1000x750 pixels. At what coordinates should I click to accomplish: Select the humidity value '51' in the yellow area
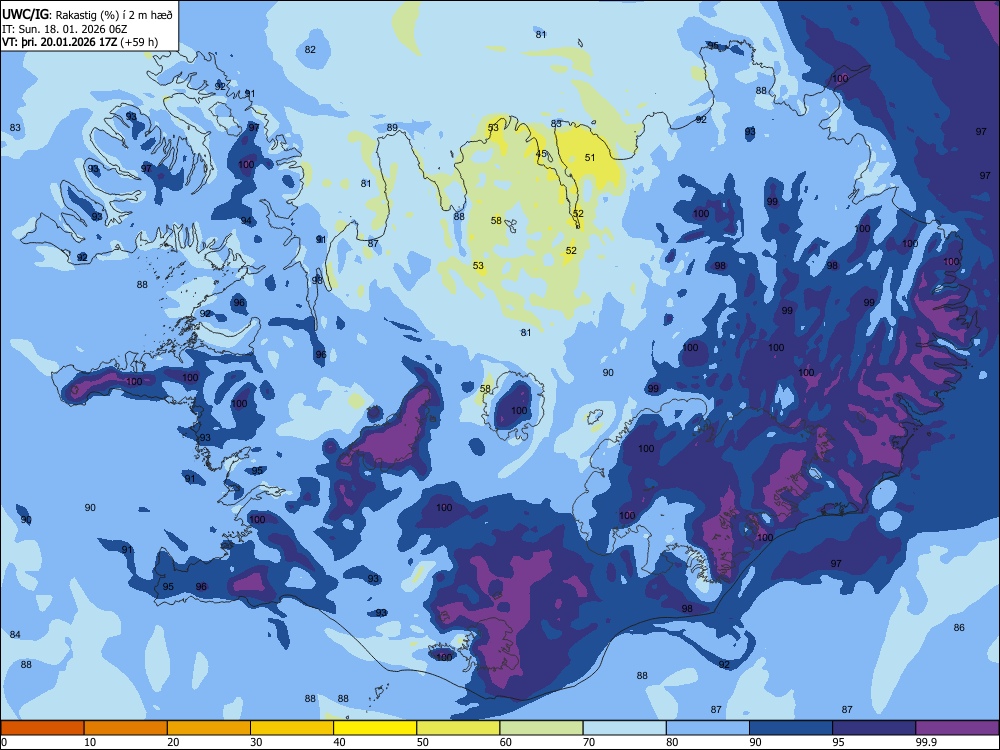click(590, 158)
